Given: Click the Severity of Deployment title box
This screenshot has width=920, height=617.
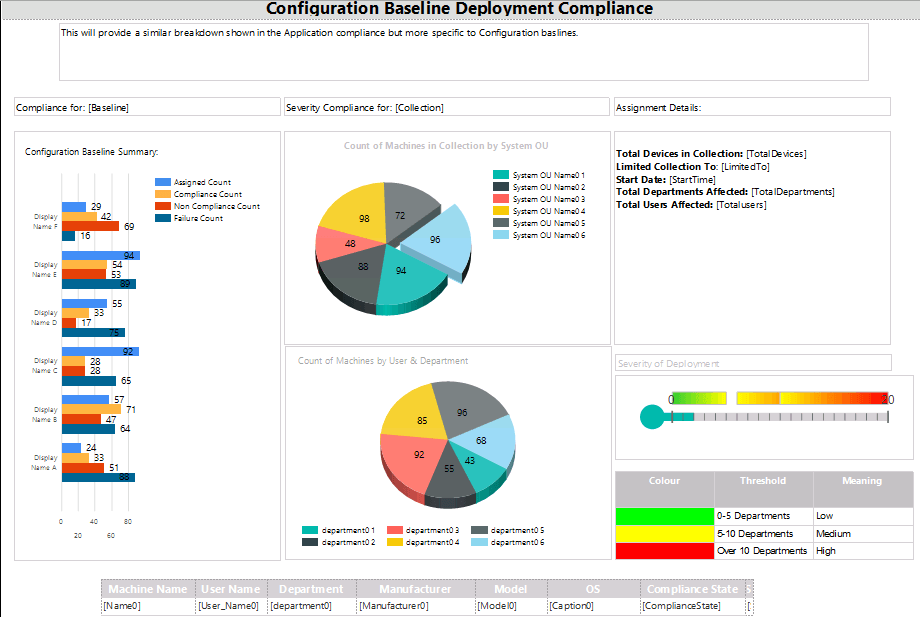Looking at the screenshot, I should pyautogui.click(x=753, y=363).
